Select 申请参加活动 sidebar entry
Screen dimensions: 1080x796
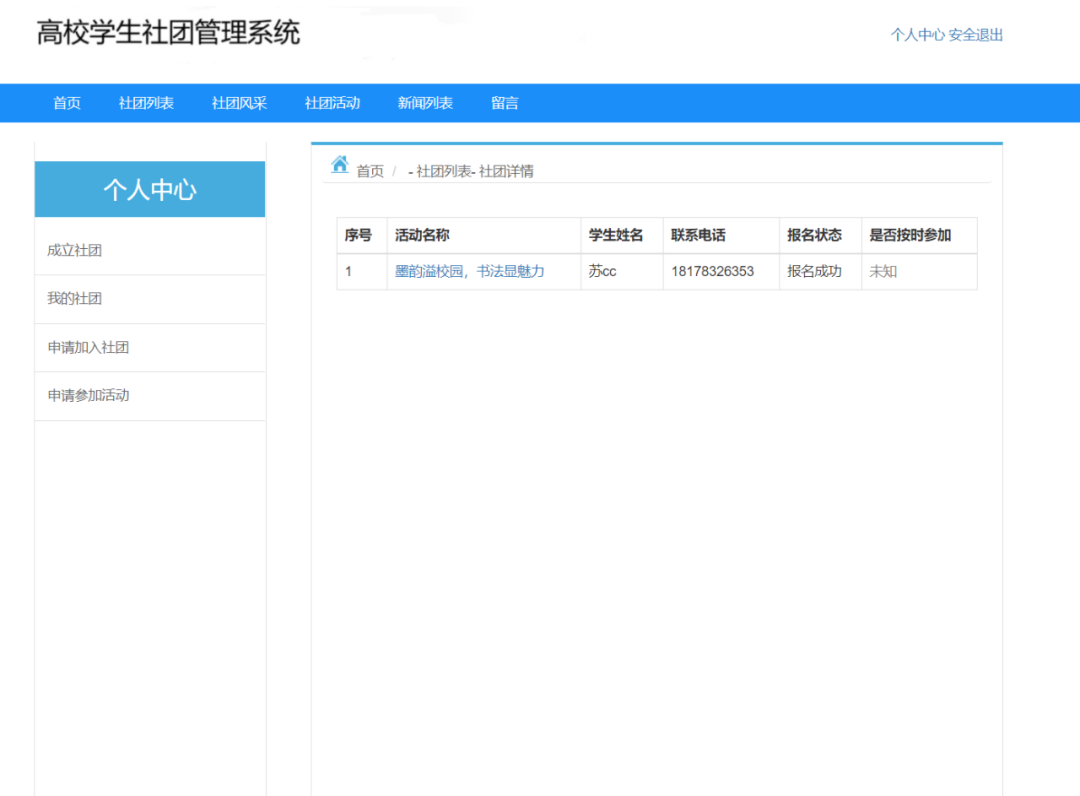coord(150,396)
